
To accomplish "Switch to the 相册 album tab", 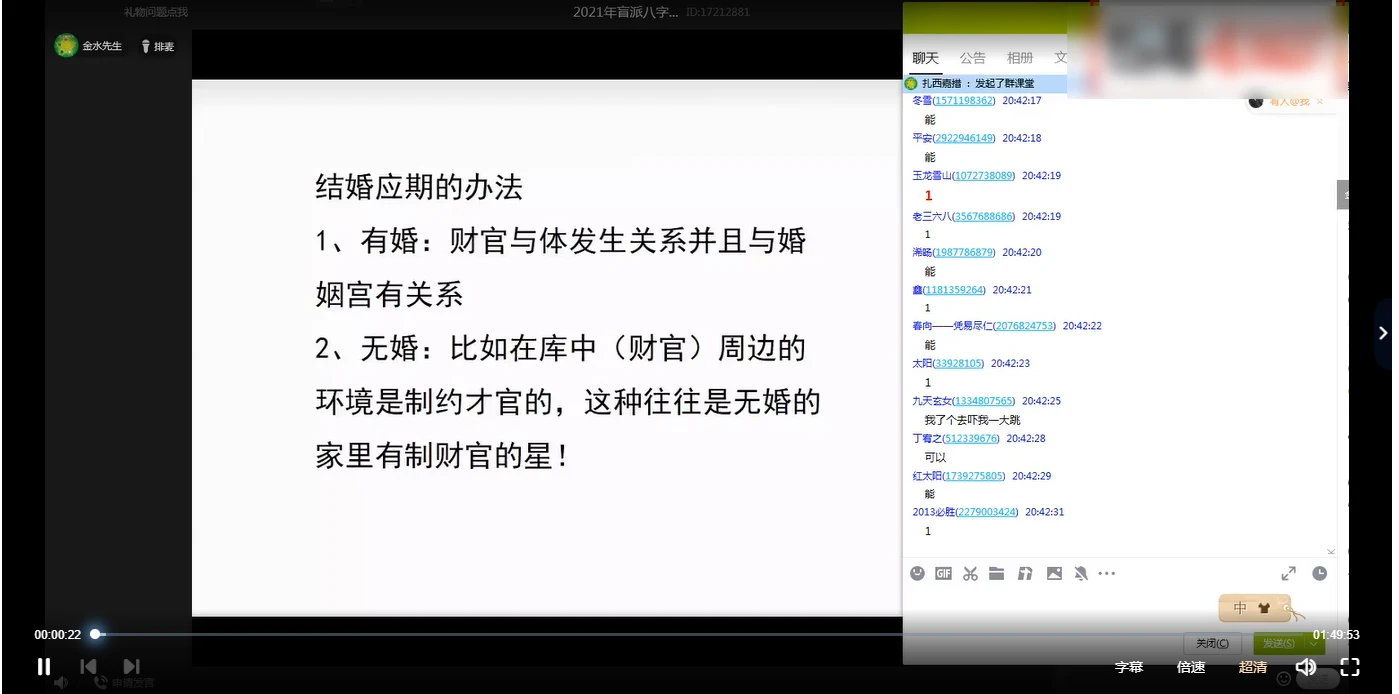I will pyautogui.click(x=1020, y=58).
